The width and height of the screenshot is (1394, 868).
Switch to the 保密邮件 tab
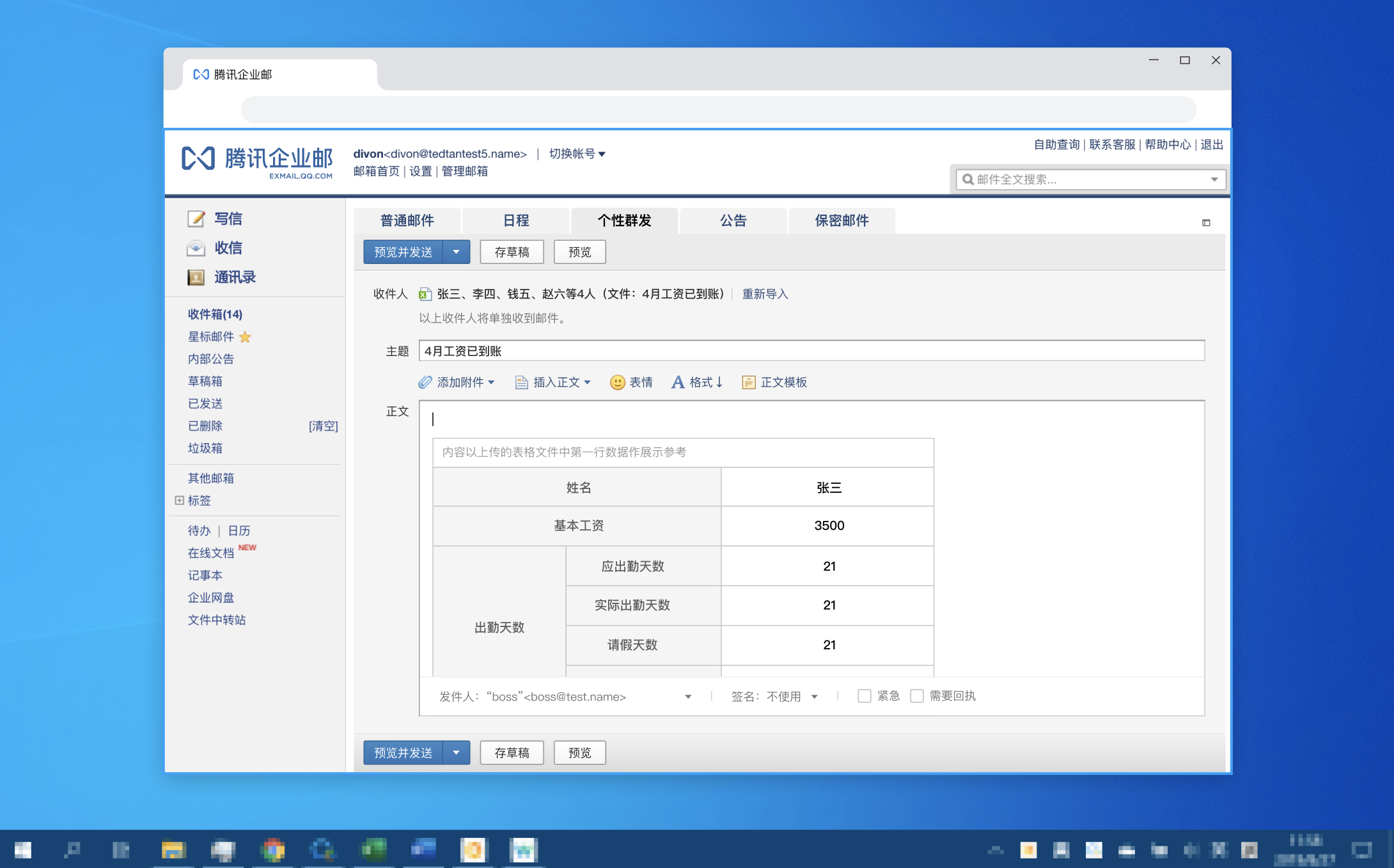[x=842, y=221]
